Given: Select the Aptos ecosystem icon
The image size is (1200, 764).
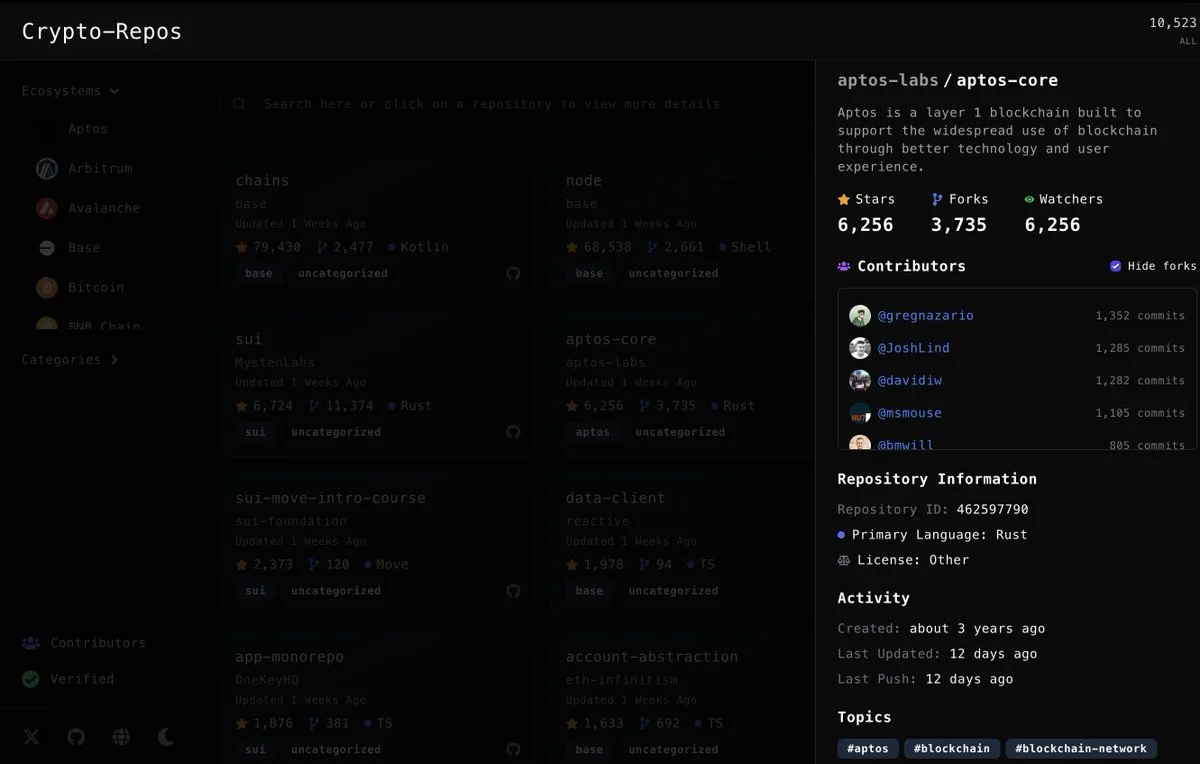Looking at the screenshot, I should tap(46, 128).
